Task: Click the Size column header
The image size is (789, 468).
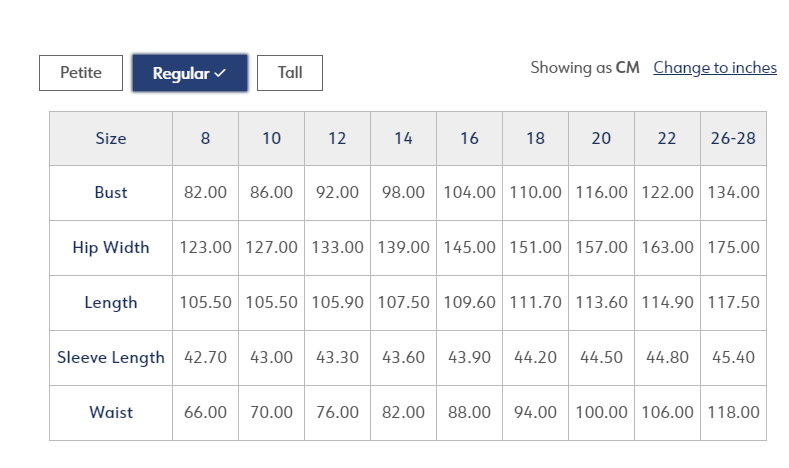Action: click(111, 138)
